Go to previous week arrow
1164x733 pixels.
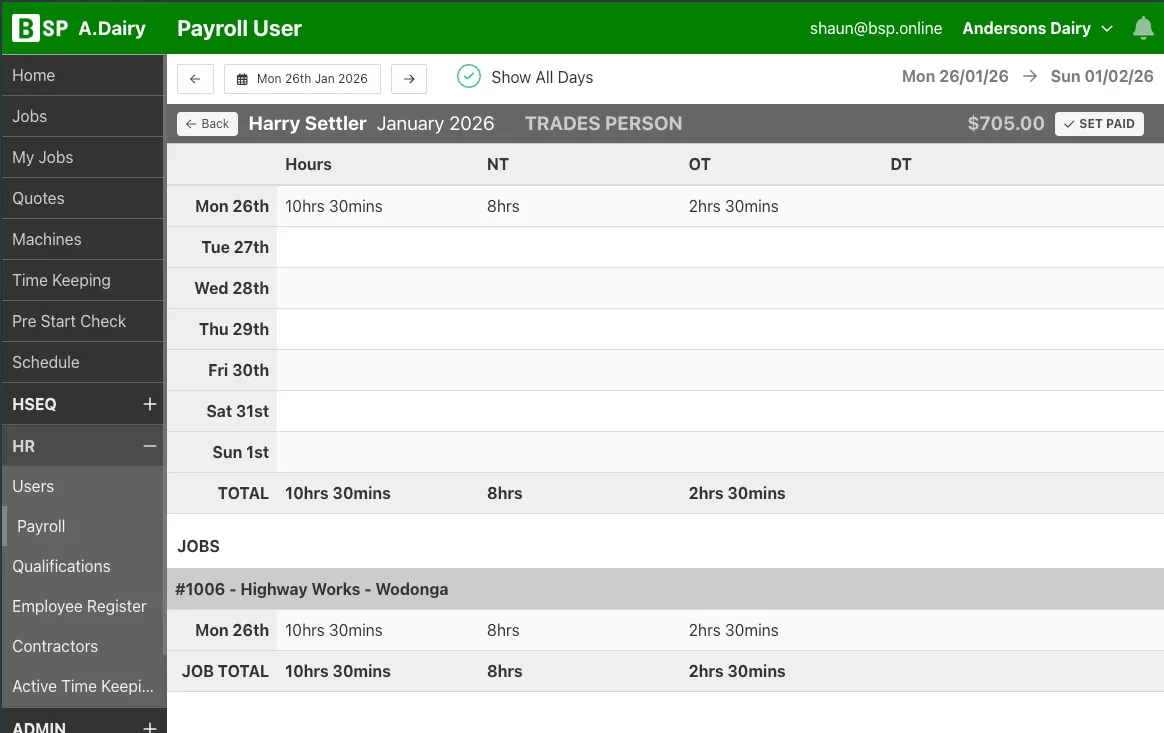pos(195,79)
